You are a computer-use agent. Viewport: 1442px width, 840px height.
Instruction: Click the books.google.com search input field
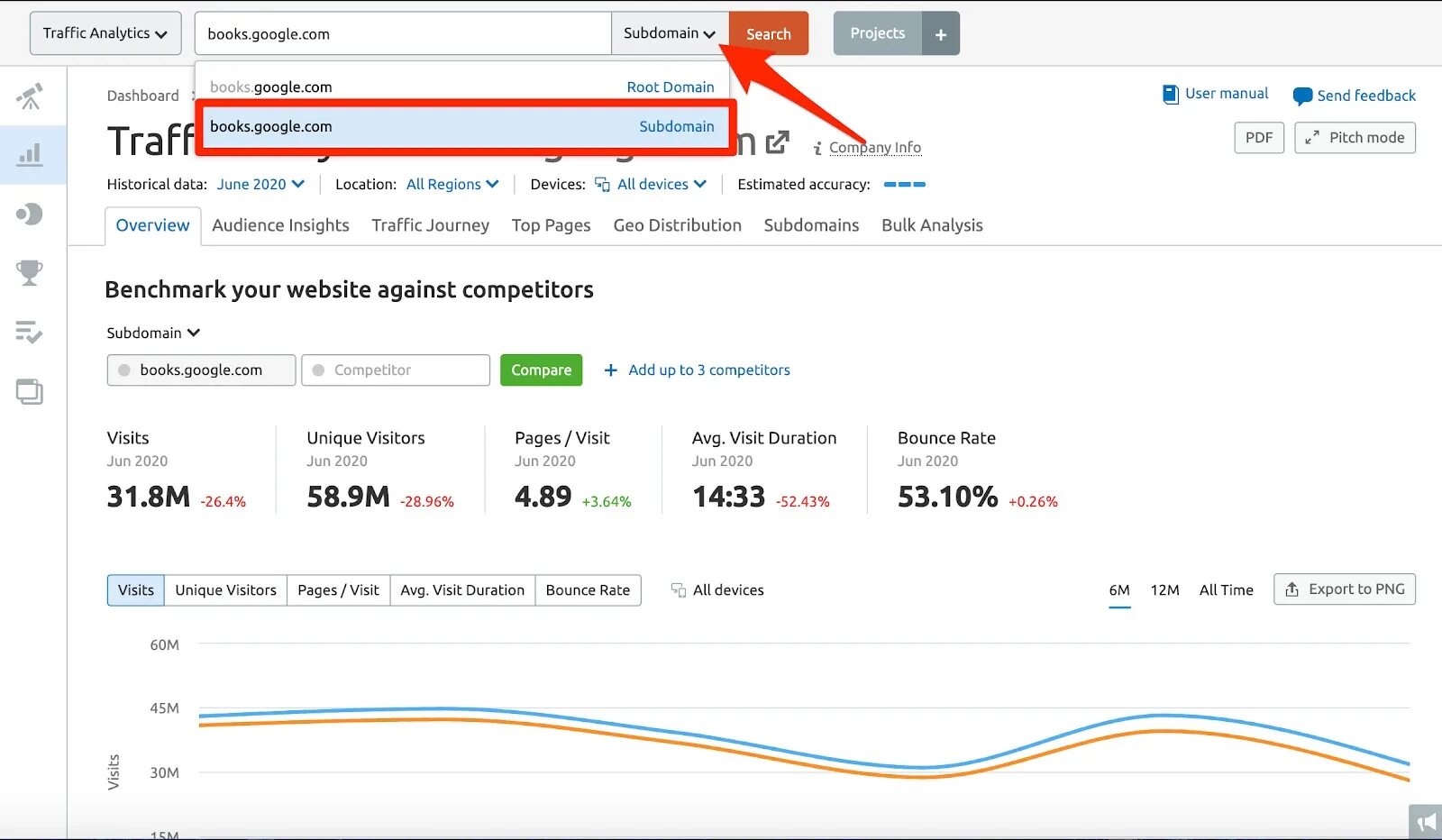(403, 33)
